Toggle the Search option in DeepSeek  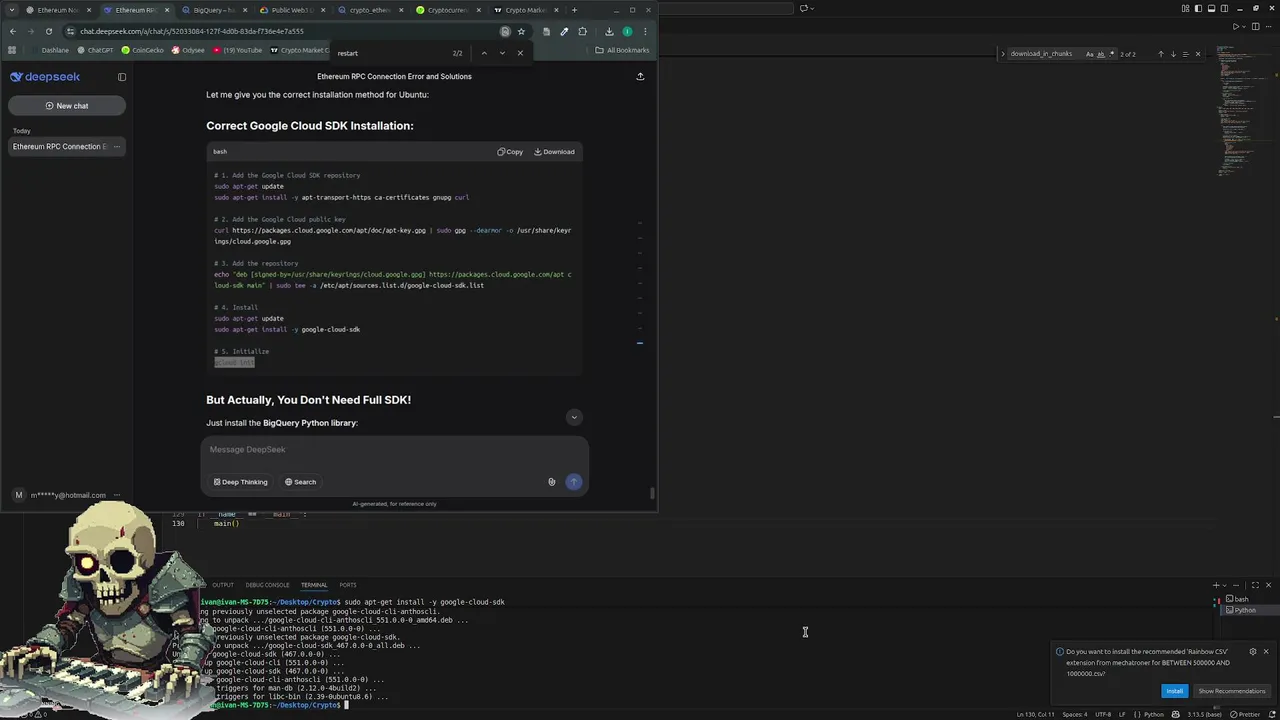click(300, 482)
